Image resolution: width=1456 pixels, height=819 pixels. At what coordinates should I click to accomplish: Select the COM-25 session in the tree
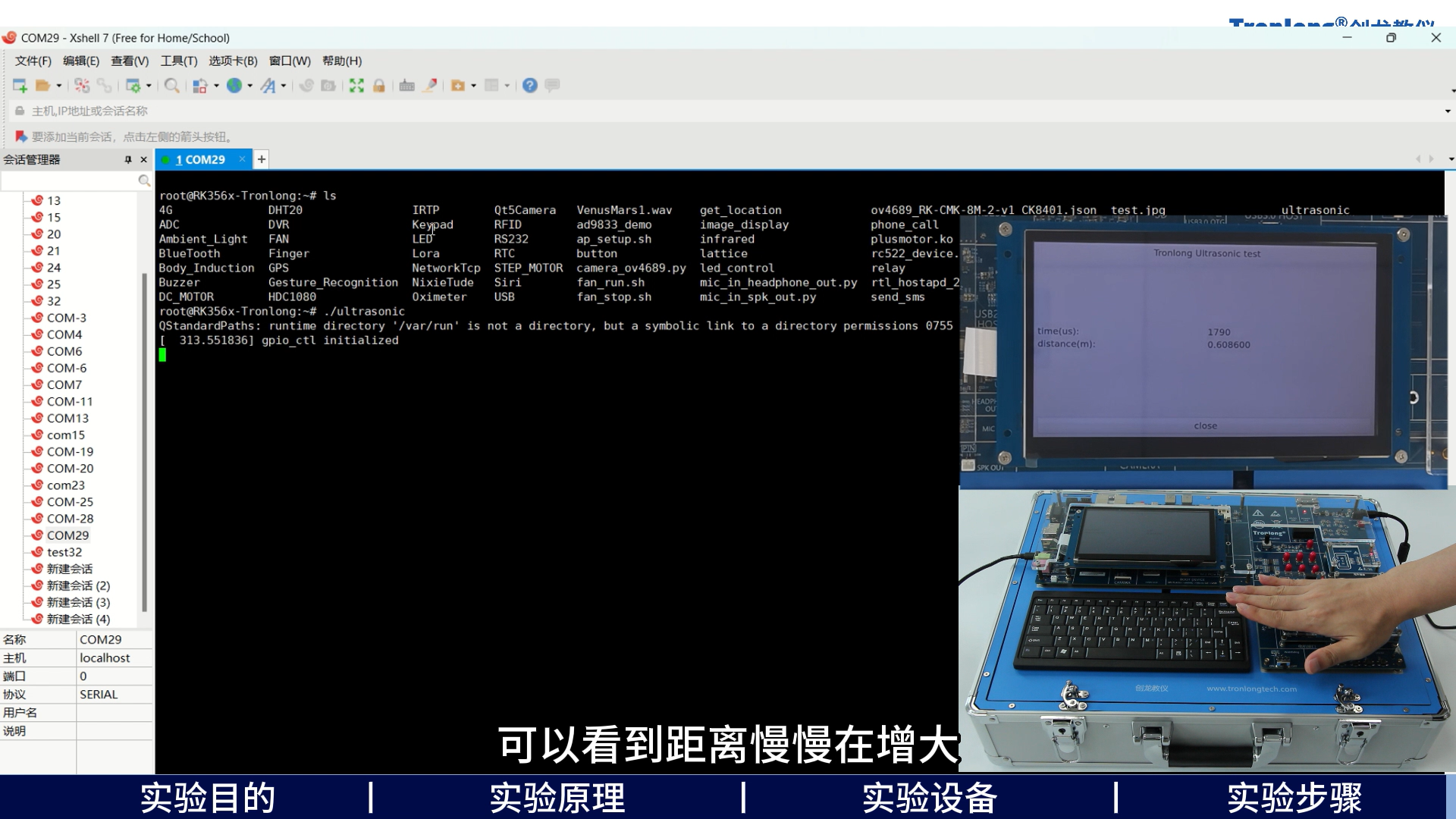[70, 502]
